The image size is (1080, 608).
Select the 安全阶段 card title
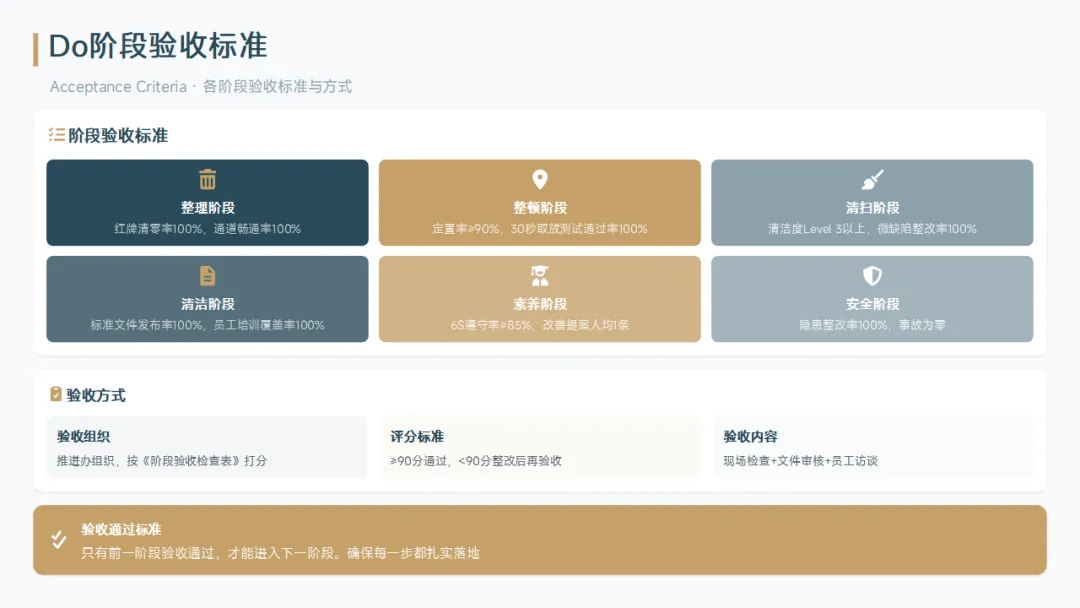pos(872,304)
